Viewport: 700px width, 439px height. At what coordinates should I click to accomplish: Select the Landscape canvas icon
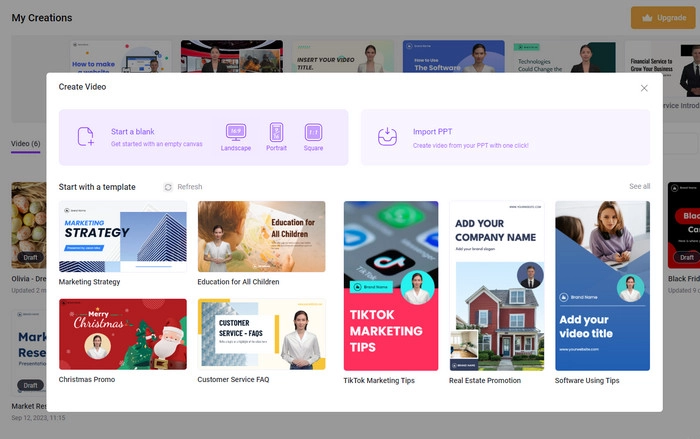coord(236,132)
